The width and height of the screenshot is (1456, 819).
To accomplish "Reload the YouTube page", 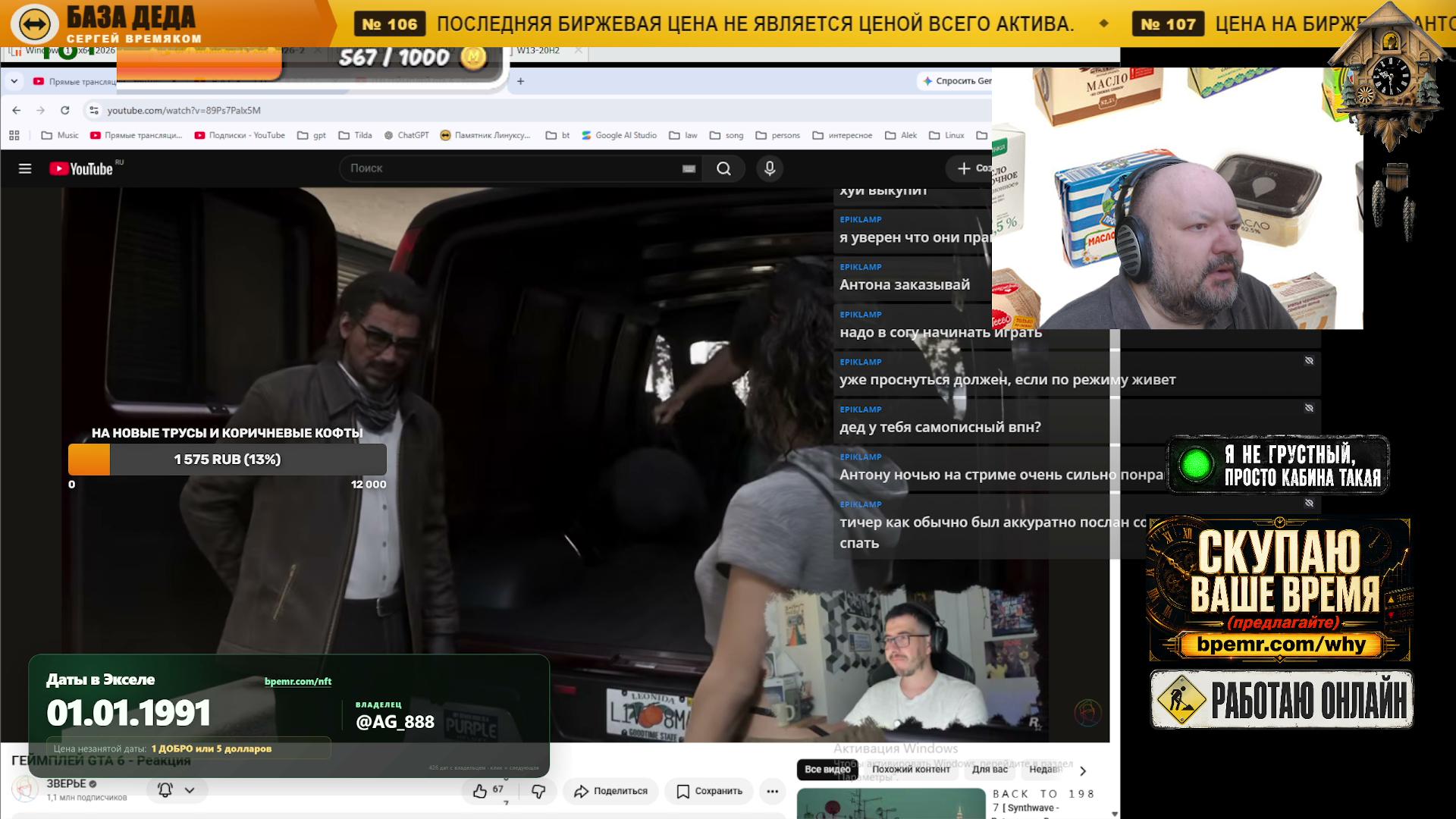I will (x=65, y=110).
